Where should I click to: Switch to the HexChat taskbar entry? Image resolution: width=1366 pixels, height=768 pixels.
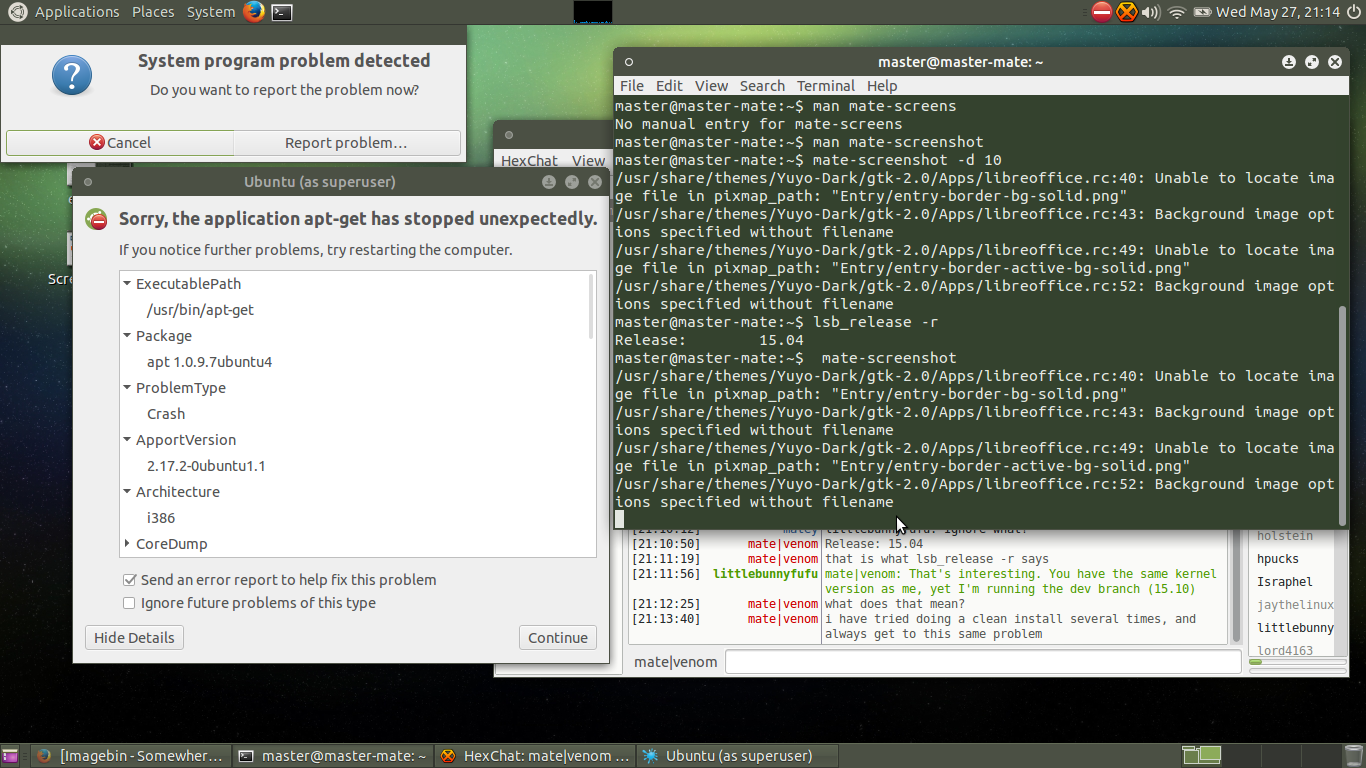pos(536,756)
